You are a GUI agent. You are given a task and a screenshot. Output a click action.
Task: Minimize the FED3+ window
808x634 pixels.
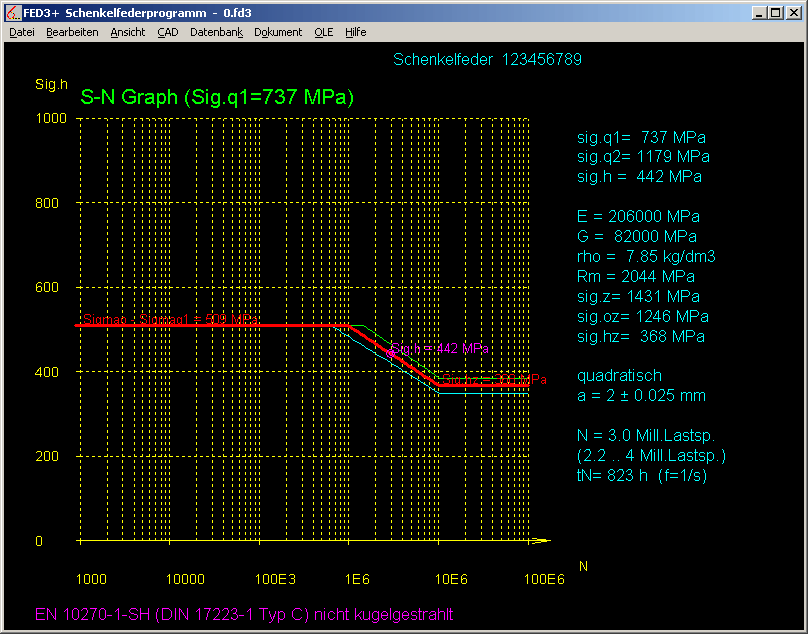761,12
